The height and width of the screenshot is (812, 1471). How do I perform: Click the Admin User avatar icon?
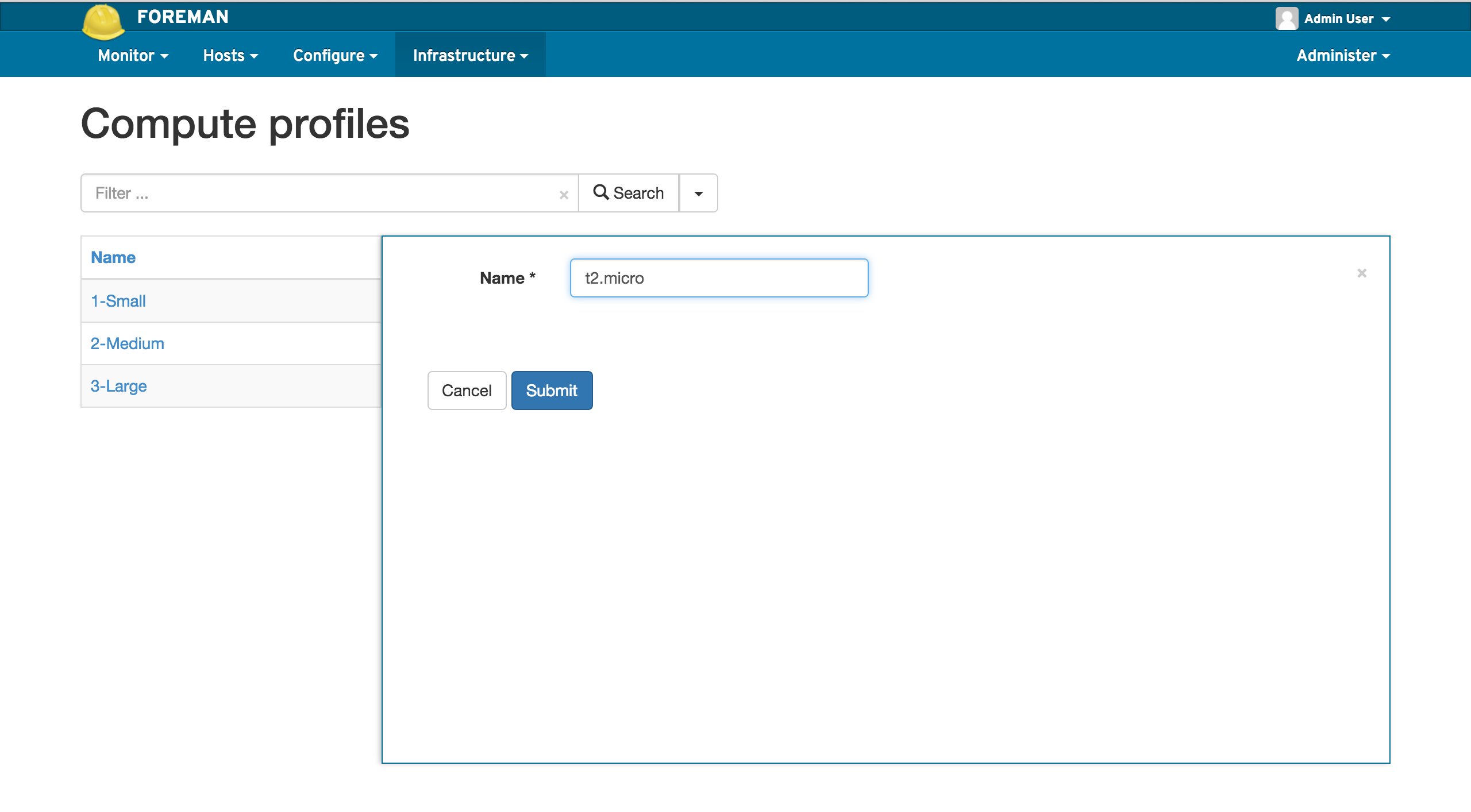coord(1286,18)
